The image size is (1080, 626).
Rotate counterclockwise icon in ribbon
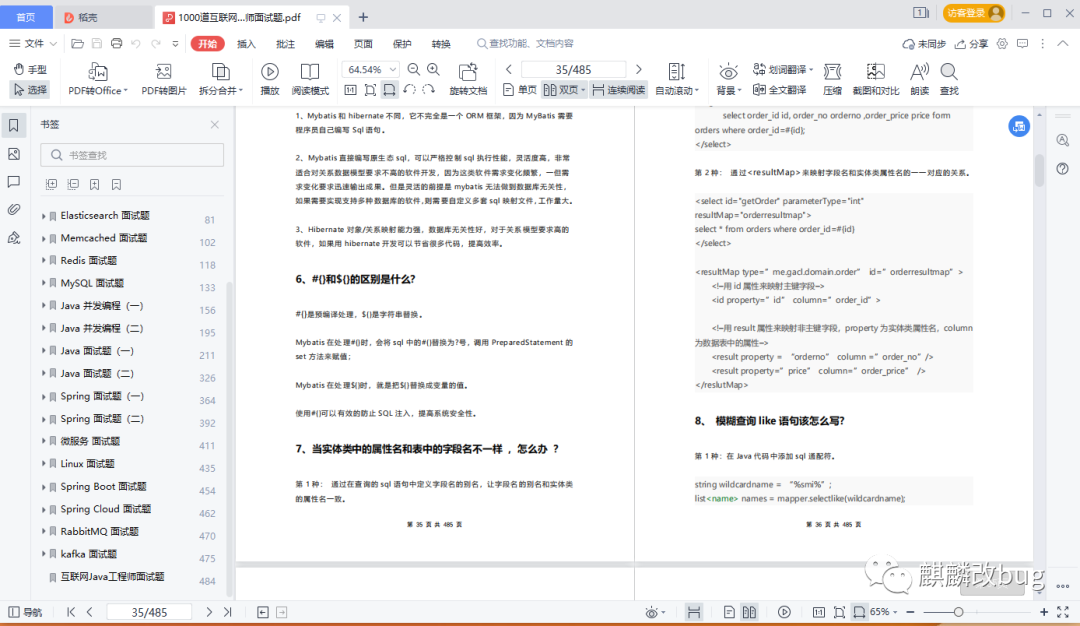pyautogui.click(x=409, y=90)
